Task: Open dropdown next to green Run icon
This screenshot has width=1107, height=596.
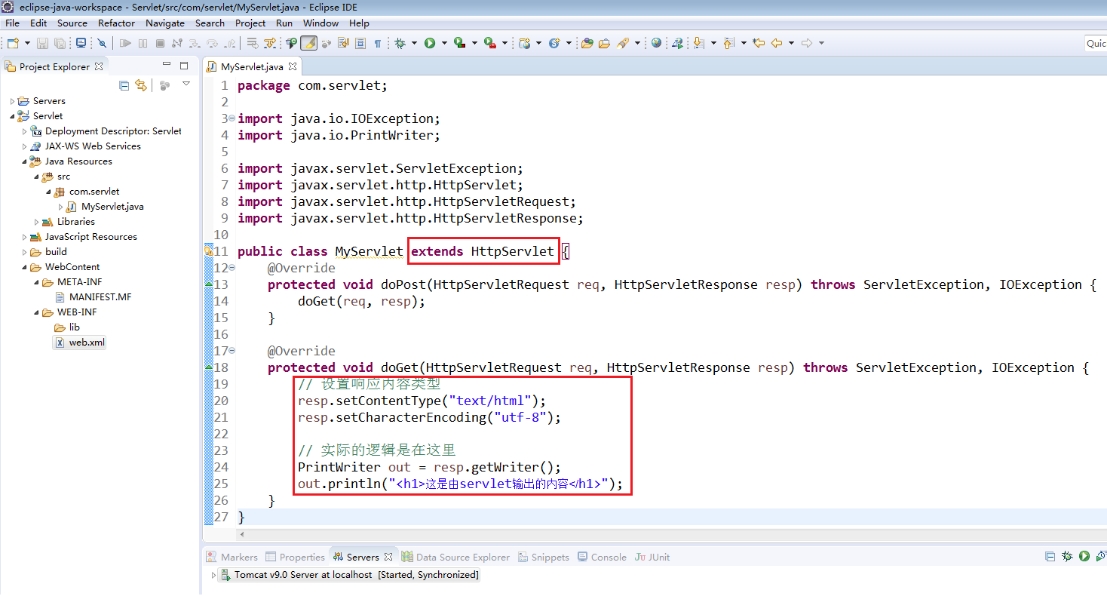Action: [x=444, y=43]
